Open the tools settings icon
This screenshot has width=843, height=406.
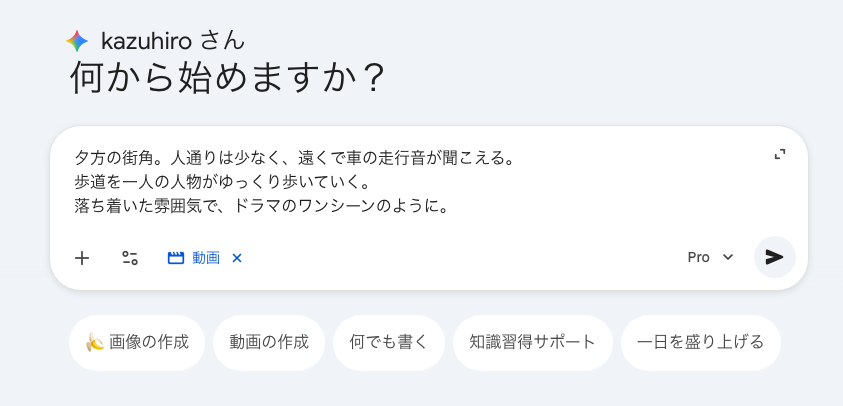coord(130,258)
